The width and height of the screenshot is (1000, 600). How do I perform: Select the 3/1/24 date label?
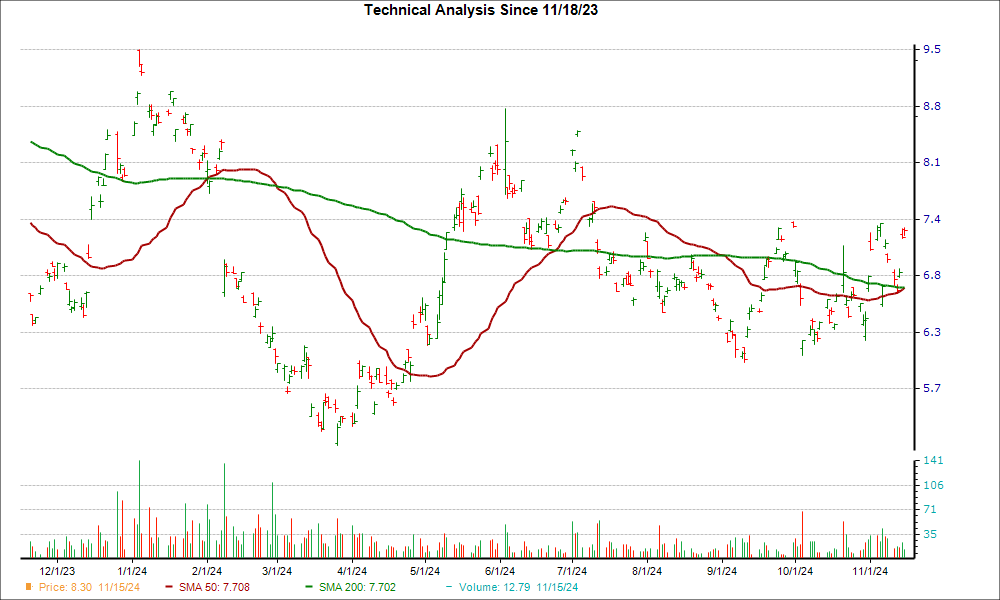pos(277,571)
